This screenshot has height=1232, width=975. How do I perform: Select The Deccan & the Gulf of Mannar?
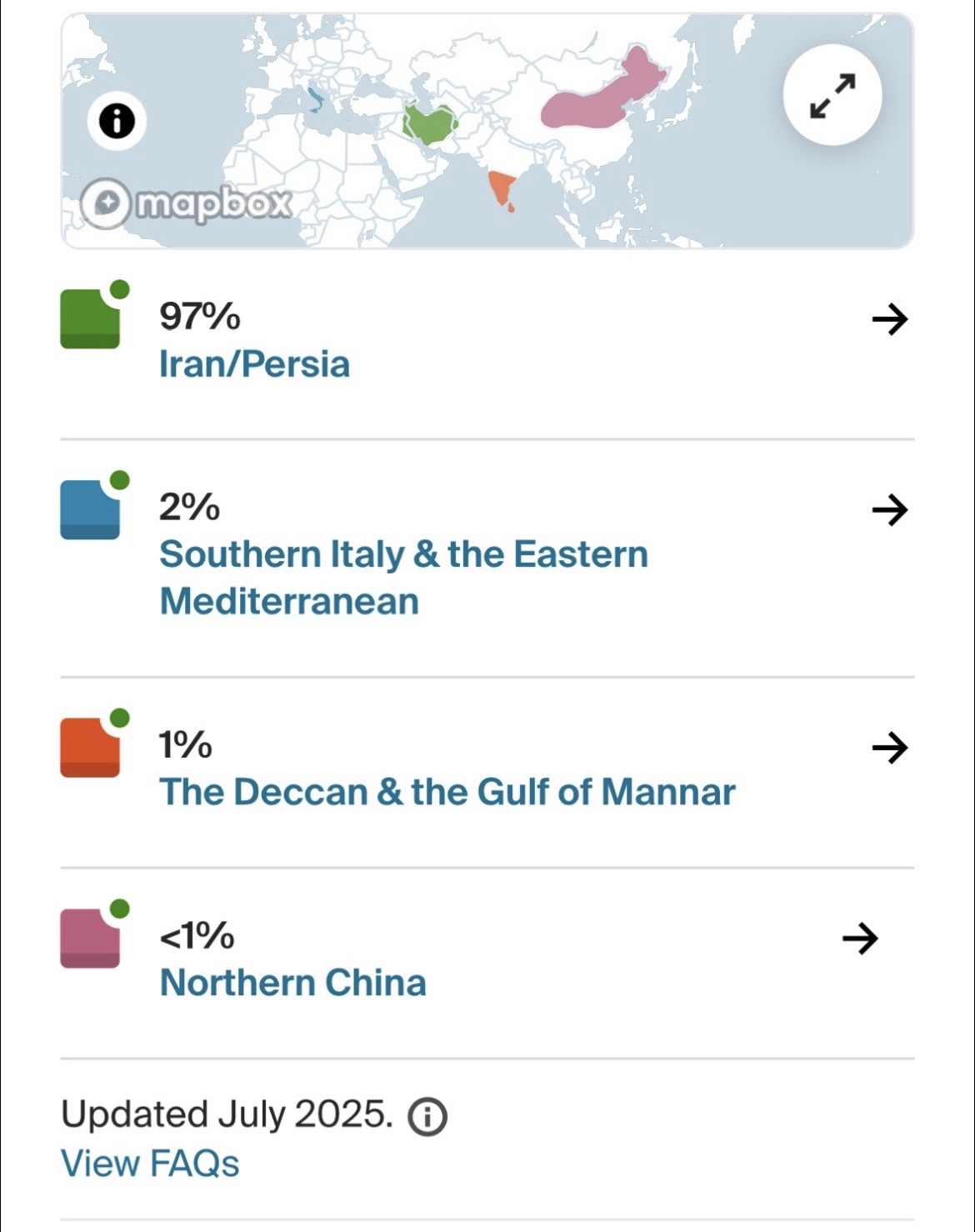tap(447, 792)
